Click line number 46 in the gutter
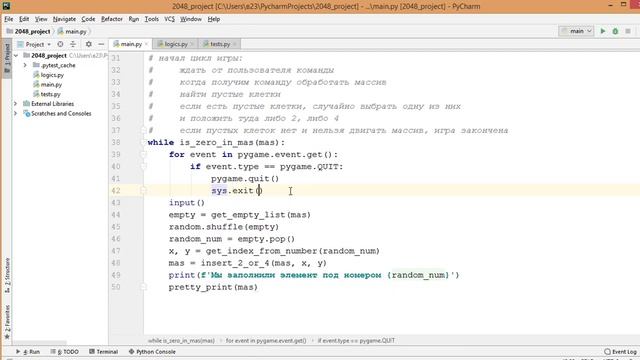 pos(116,239)
